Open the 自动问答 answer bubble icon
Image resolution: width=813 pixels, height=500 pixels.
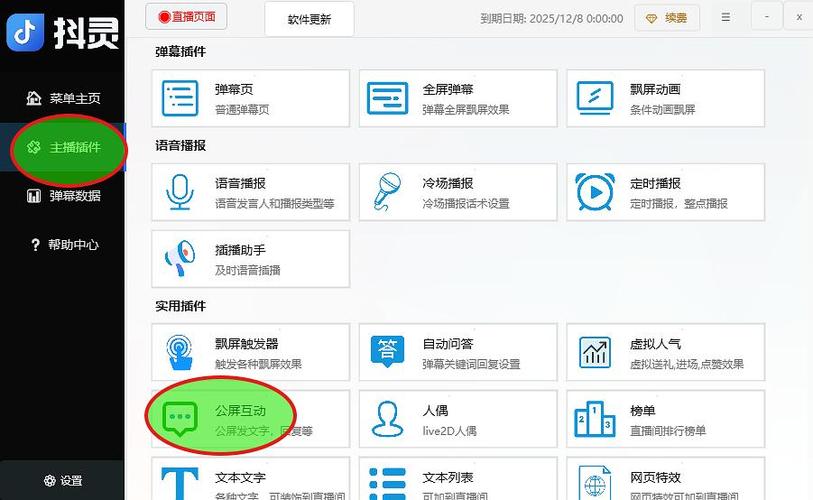[x=387, y=351]
